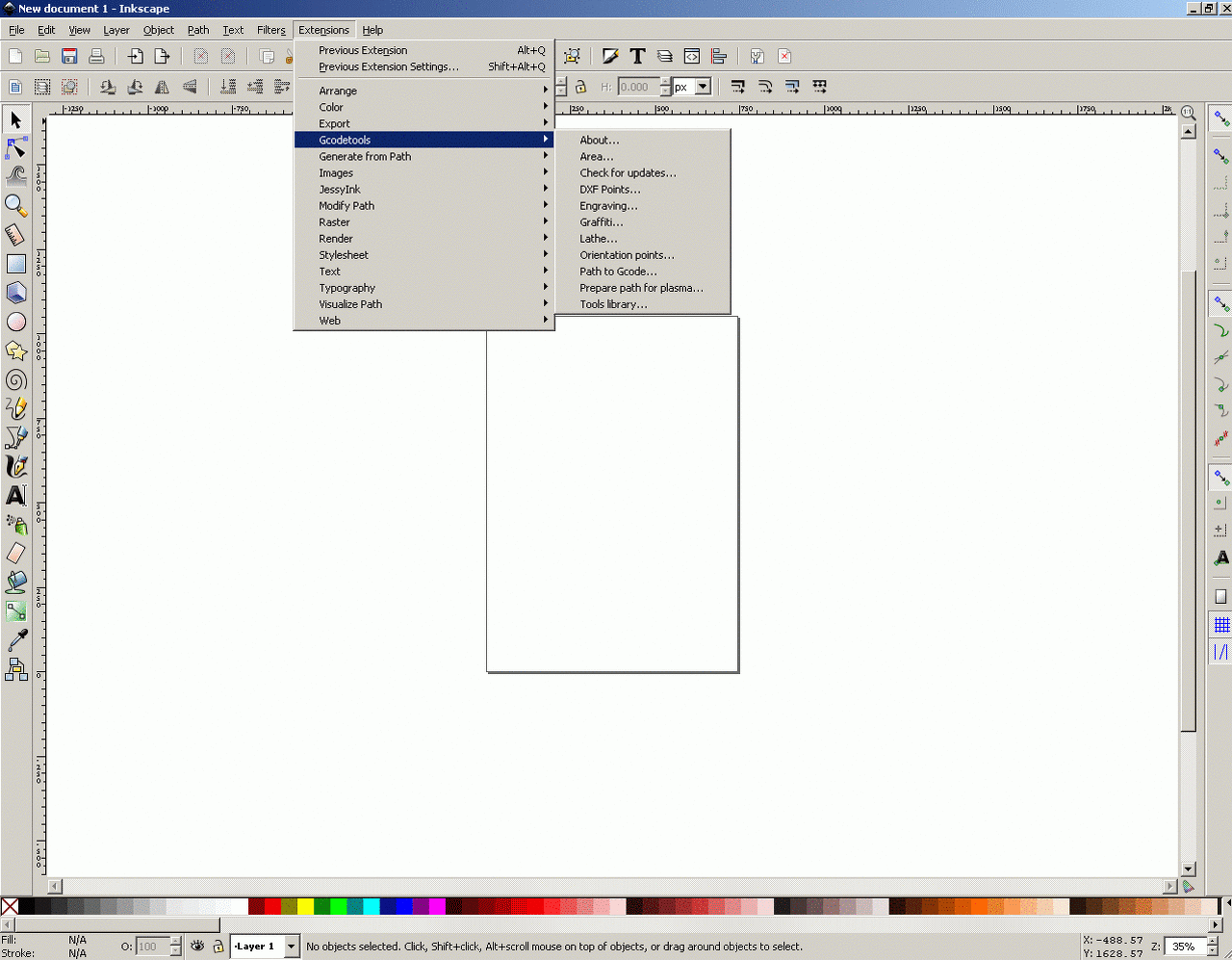Image resolution: width=1232 pixels, height=960 pixels.
Task: Select the Rectangle tool
Action: pyautogui.click(x=15, y=264)
